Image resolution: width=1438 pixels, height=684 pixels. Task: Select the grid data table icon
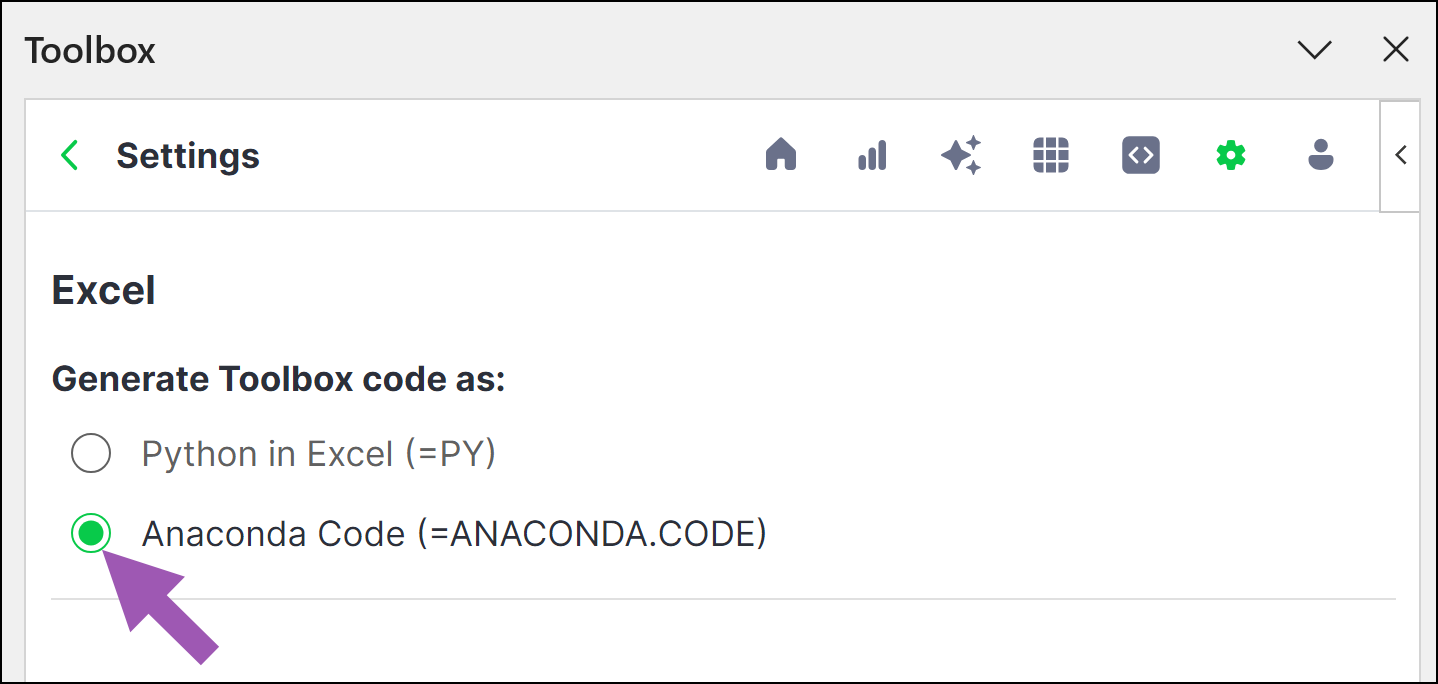pyautogui.click(x=1051, y=155)
